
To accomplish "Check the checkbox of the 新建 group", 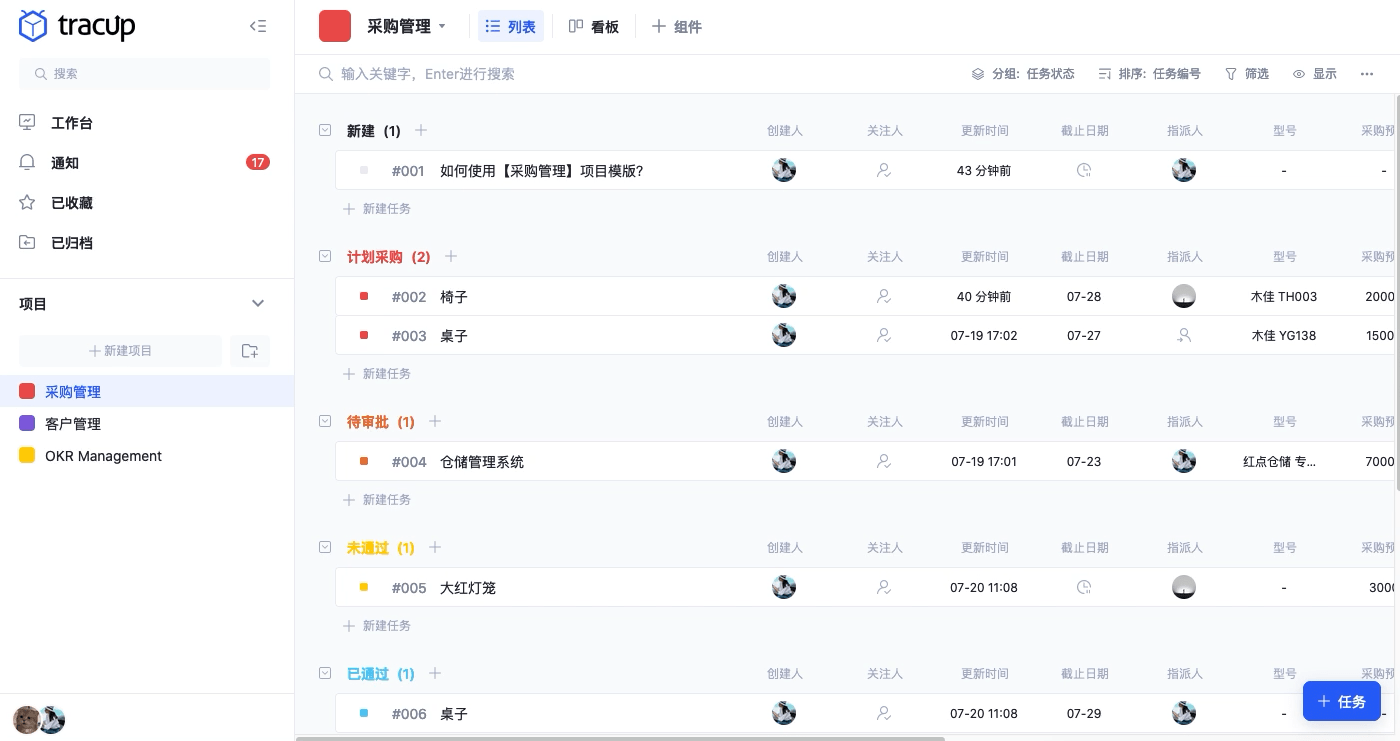I will (325, 130).
